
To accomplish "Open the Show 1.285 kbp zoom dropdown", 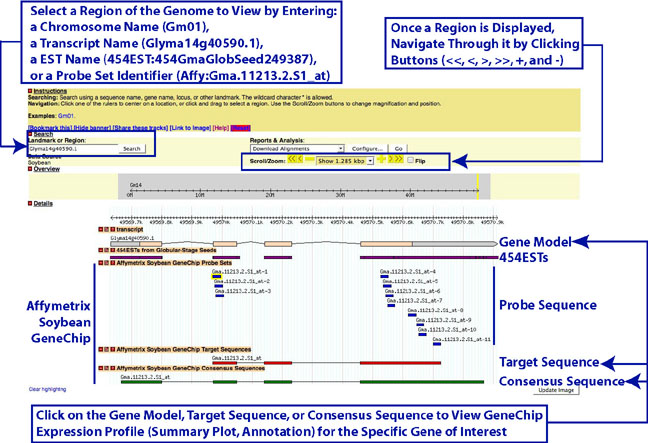I will (x=345, y=161).
